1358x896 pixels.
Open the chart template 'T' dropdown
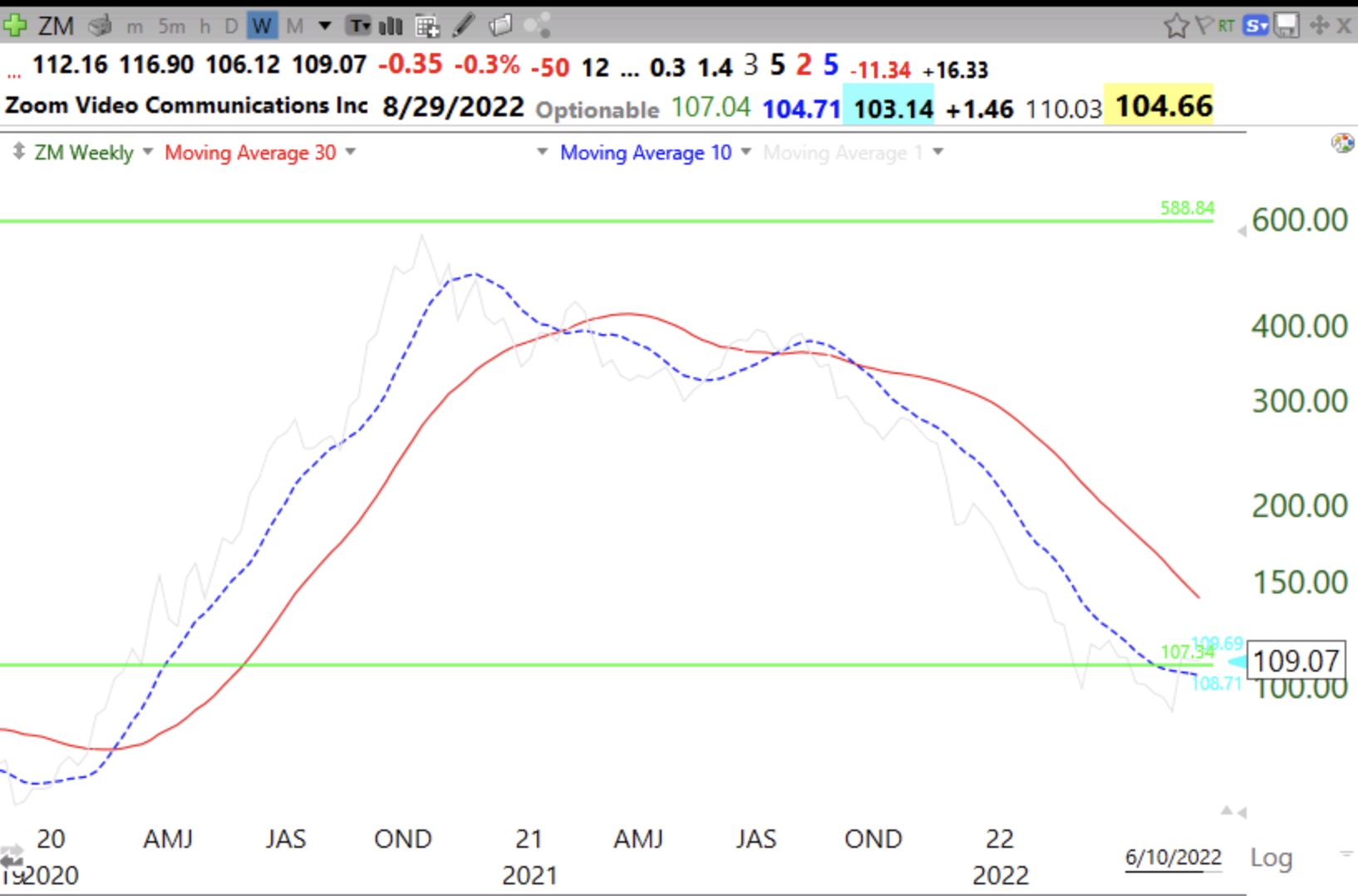[359, 27]
